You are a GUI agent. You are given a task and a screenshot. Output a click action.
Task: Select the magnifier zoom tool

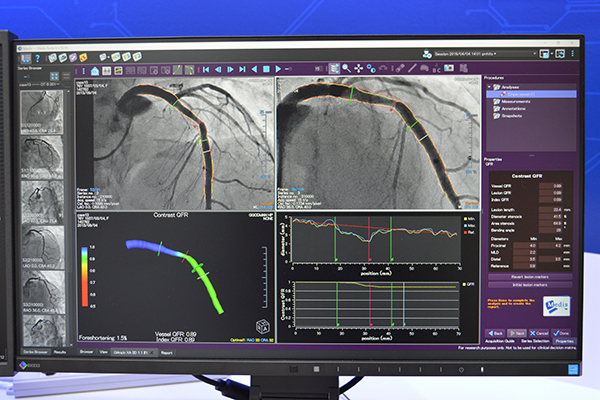click(x=345, y=69)
